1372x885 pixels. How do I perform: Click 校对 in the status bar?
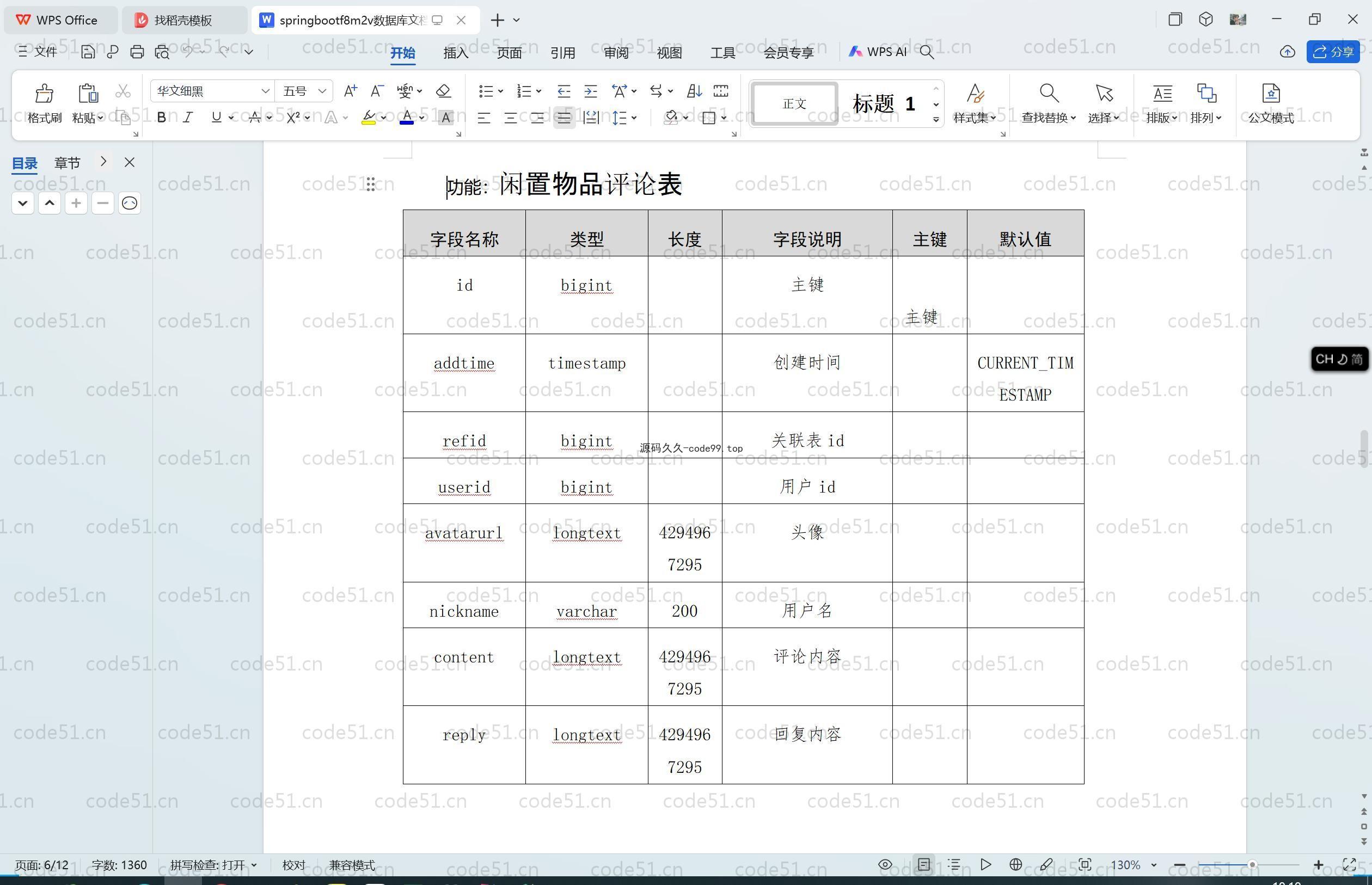293,865
